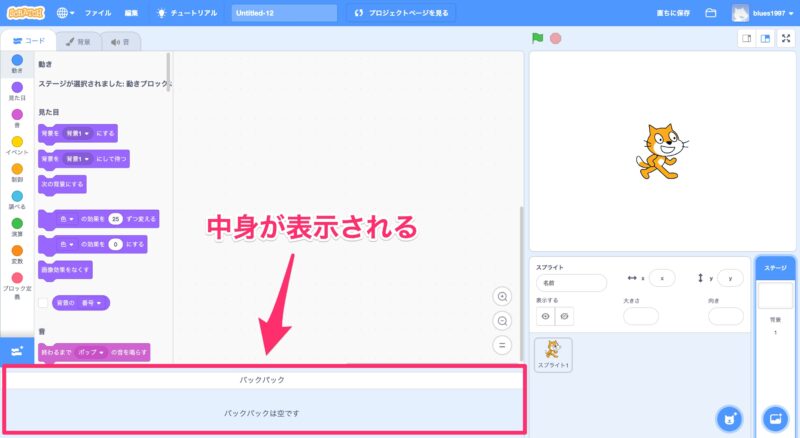This screenshot has width=800, height=438.
Task: Open the globe language dropdown
Action: point(66,13)
